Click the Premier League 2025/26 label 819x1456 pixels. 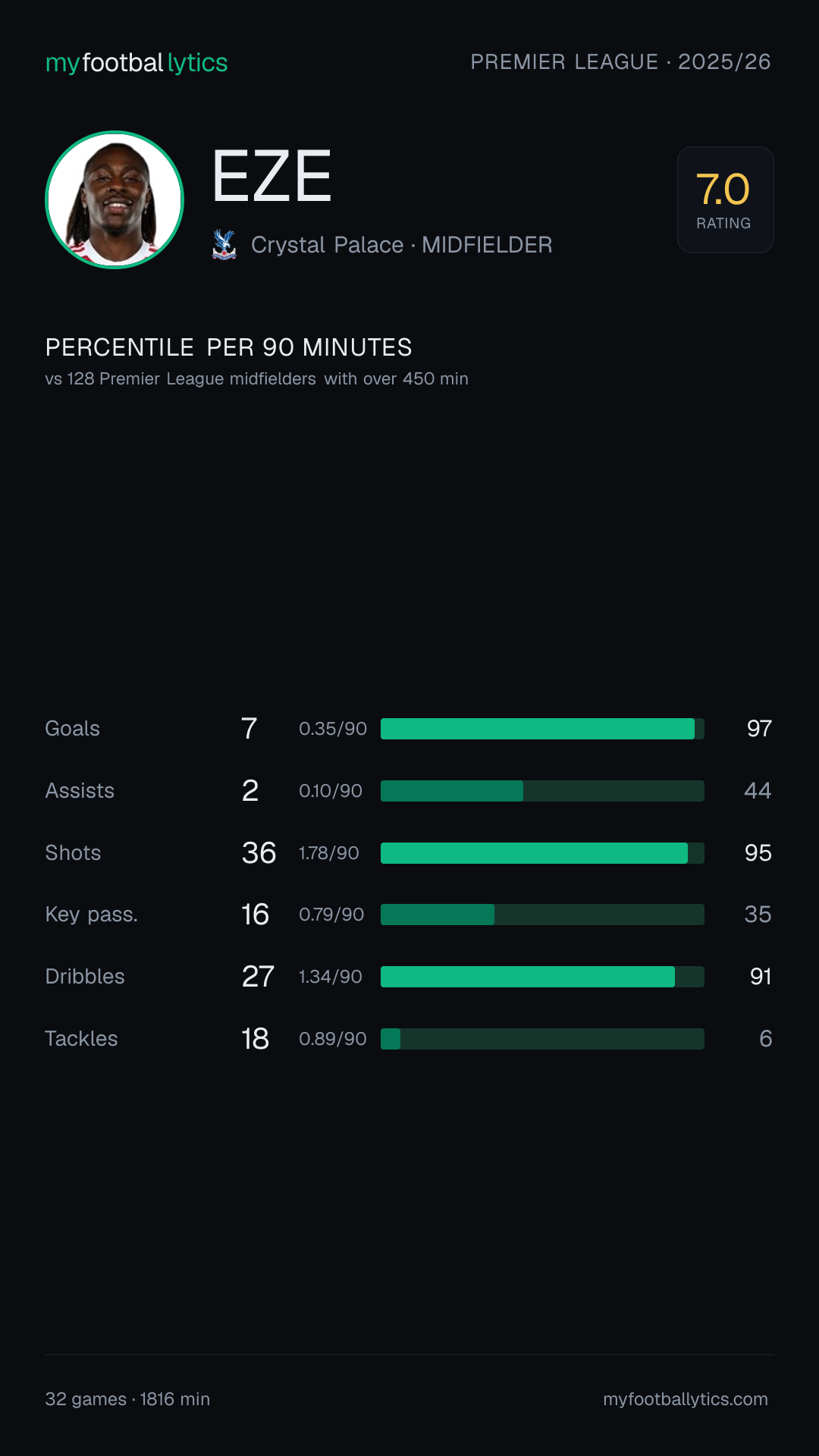[x=620, y=62]
